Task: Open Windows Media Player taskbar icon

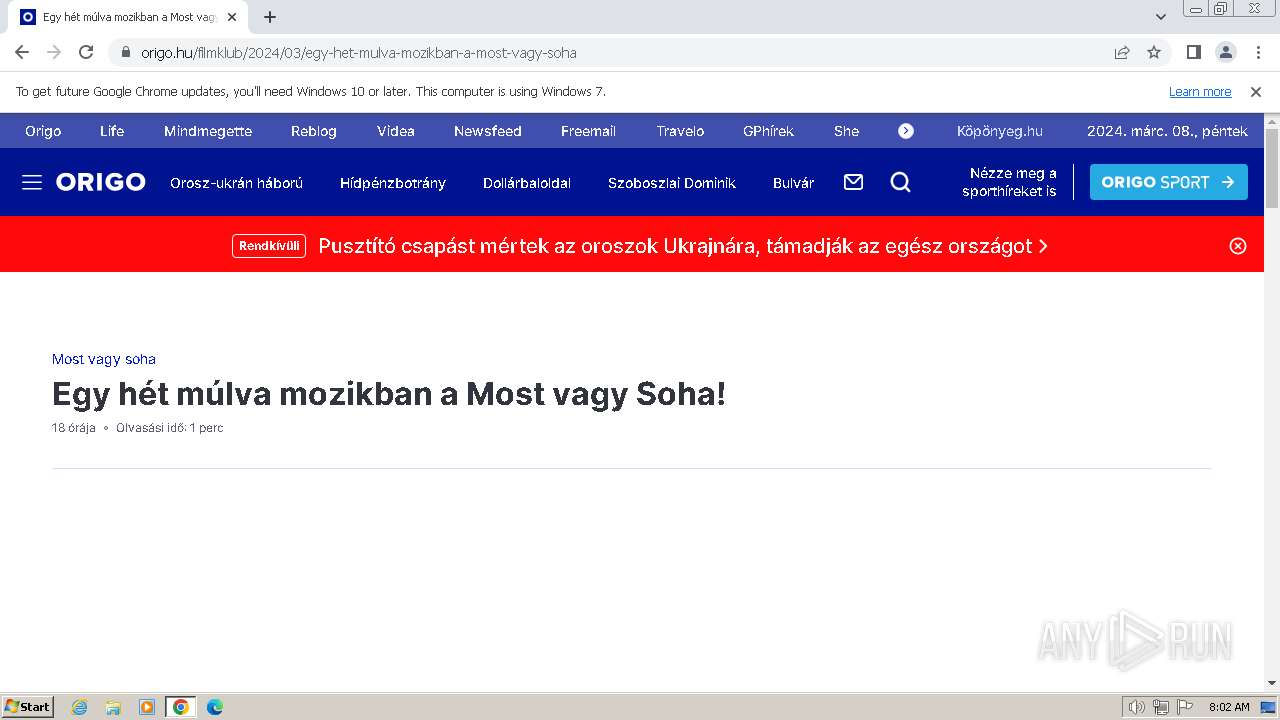Action: (x=147, y=707)
